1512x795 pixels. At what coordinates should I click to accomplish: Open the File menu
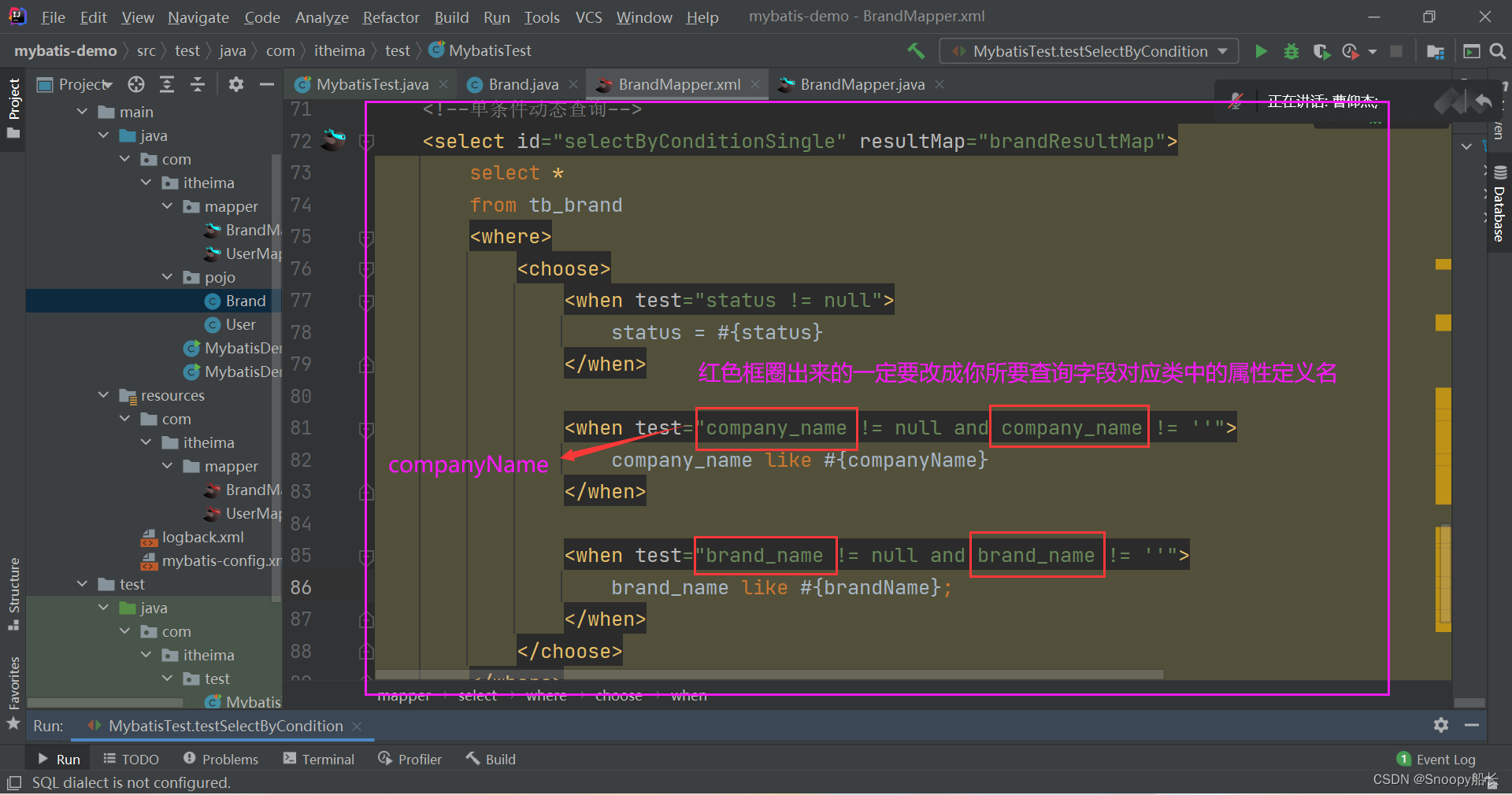coord(53,17)
